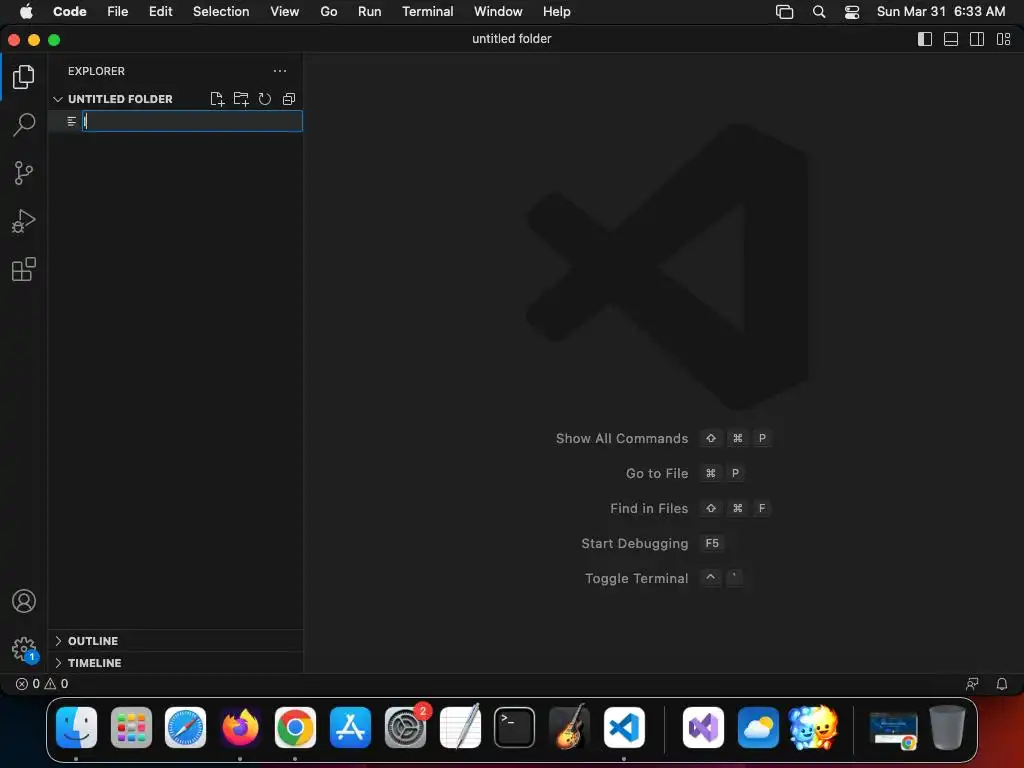The height and width of the screenshot is (768, 1024).
Task: Open the notifications bell in status bar
Action: [x=1001, y=684]
